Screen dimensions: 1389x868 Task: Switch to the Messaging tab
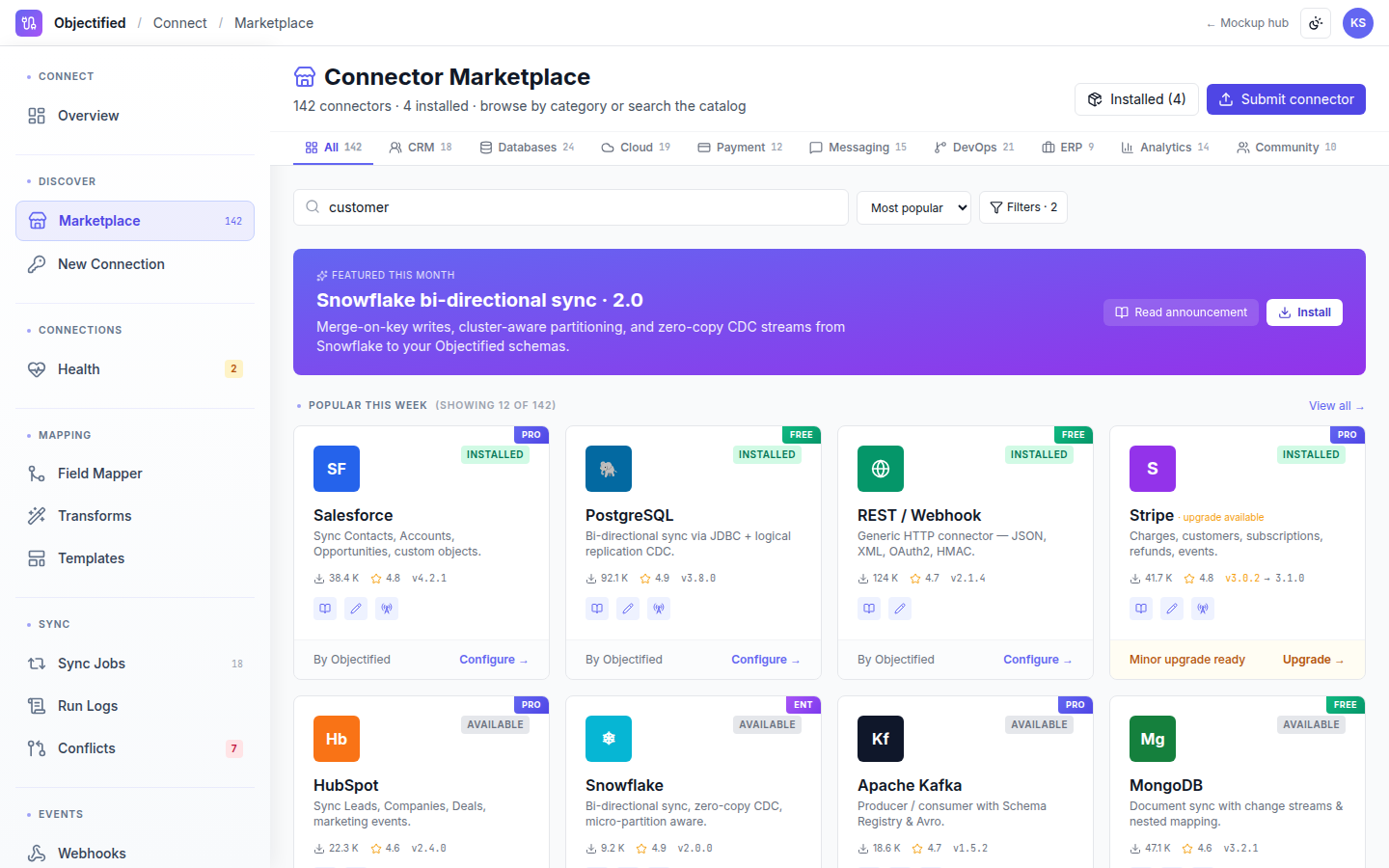click(x=858, y=148)
